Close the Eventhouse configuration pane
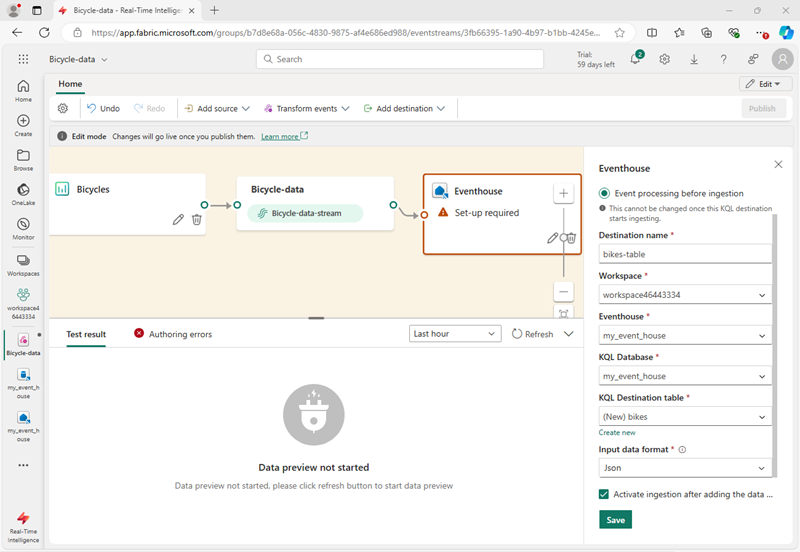800x552 pixels. coord(778,164)
